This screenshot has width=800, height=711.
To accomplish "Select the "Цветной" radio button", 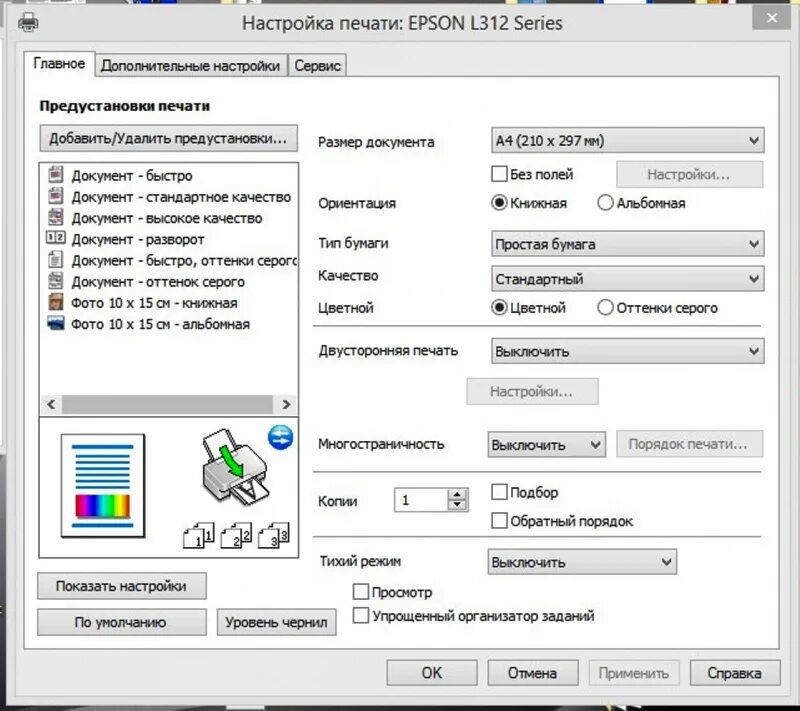I will click(x=499, y=308).
